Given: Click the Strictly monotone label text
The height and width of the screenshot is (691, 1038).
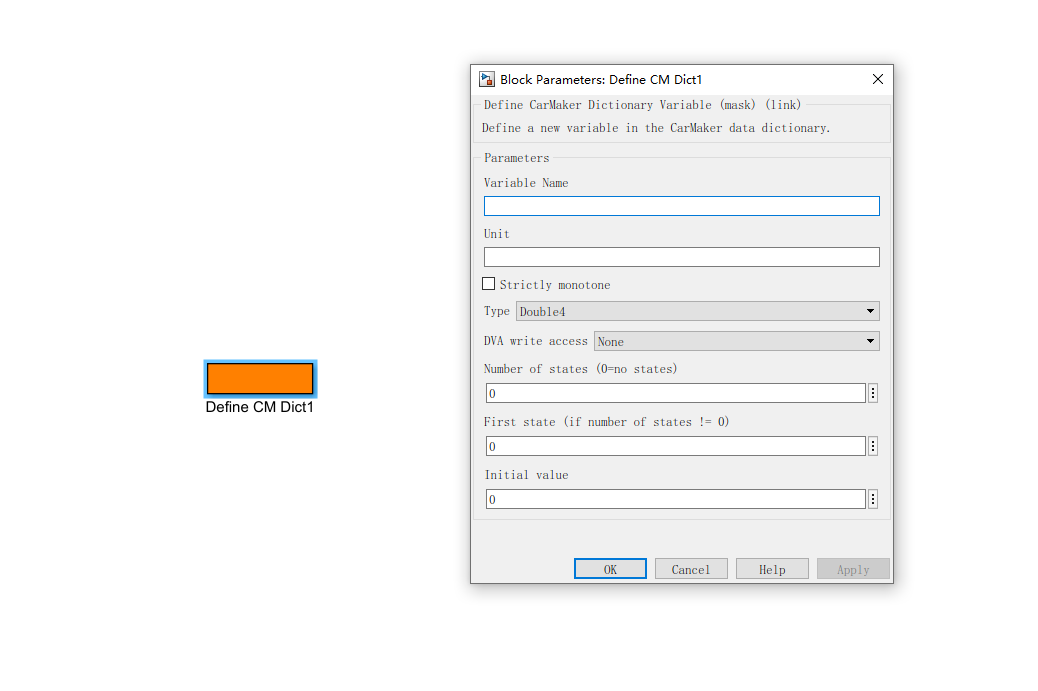Looking at the screenshot, I should (x=555, y=285).
